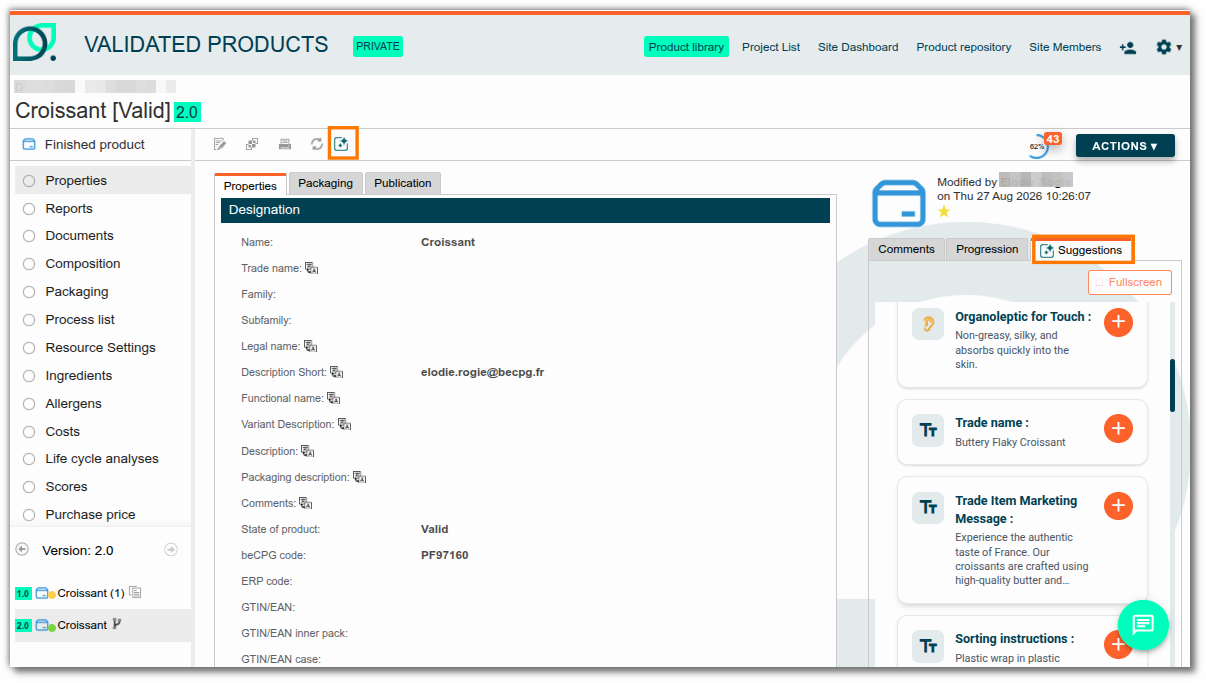Screen dimensions: 1206x683
Task: Select the Reports radio in sidebar
Action: click(29, 209)
